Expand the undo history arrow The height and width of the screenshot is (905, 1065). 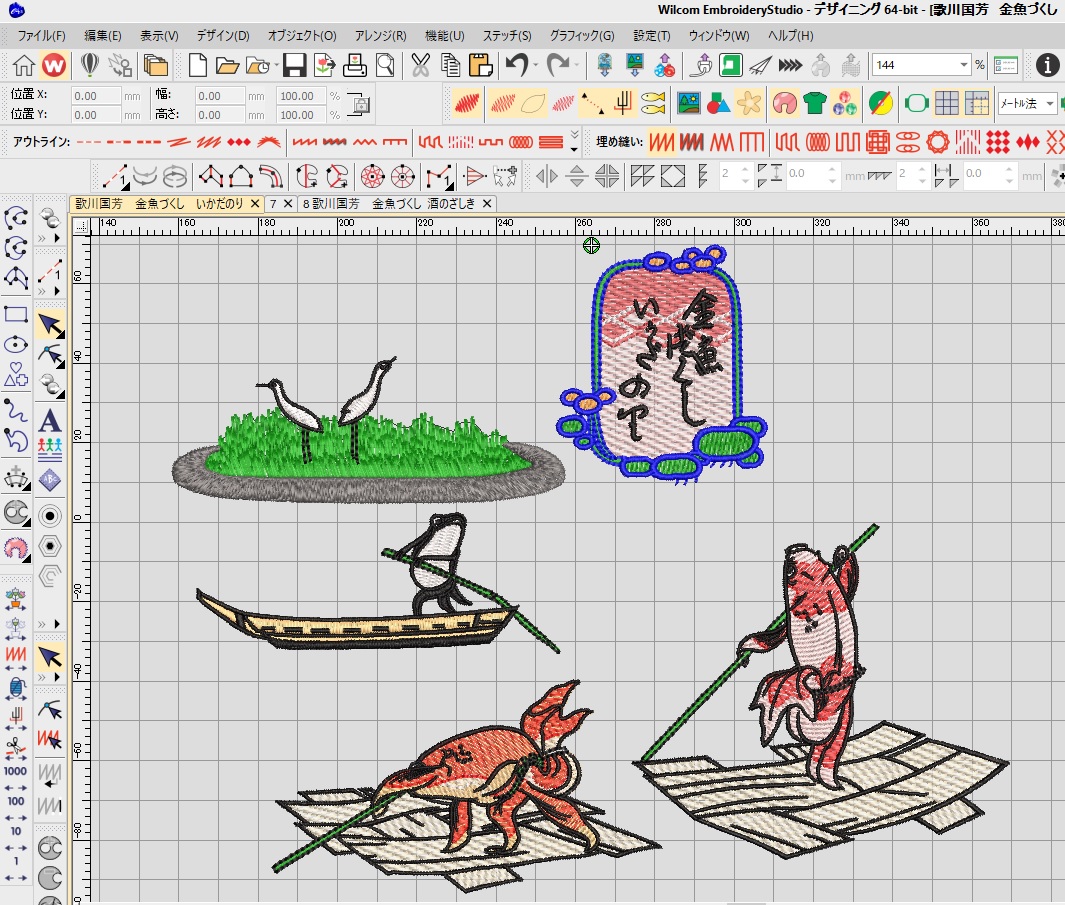click(x=536, y=66)
